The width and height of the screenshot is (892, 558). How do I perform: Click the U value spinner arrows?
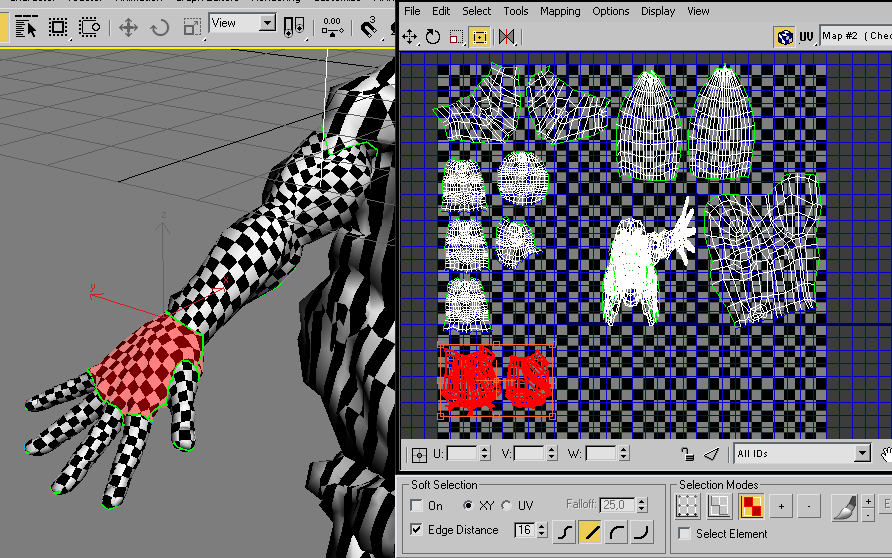pyautogui.click(x=485, y=453)
